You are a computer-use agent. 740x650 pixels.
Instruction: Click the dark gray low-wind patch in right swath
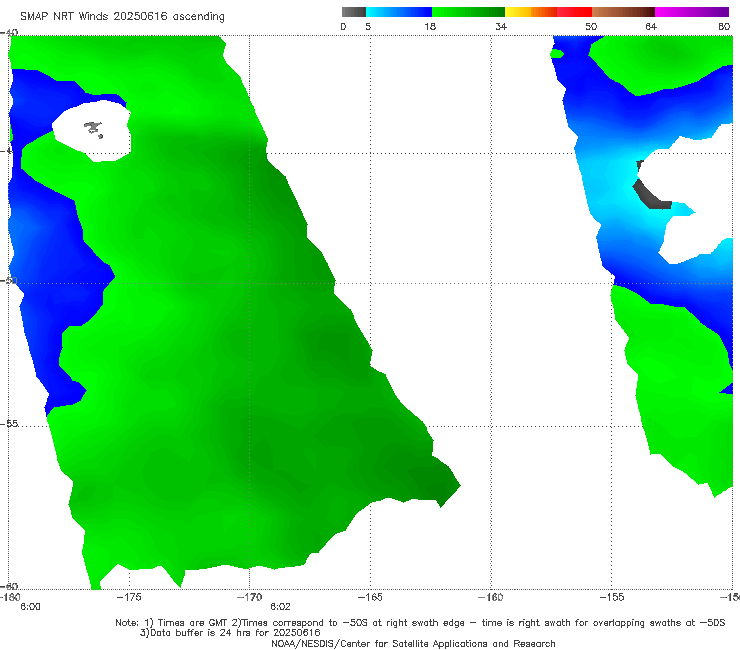[x=652, y=194]
